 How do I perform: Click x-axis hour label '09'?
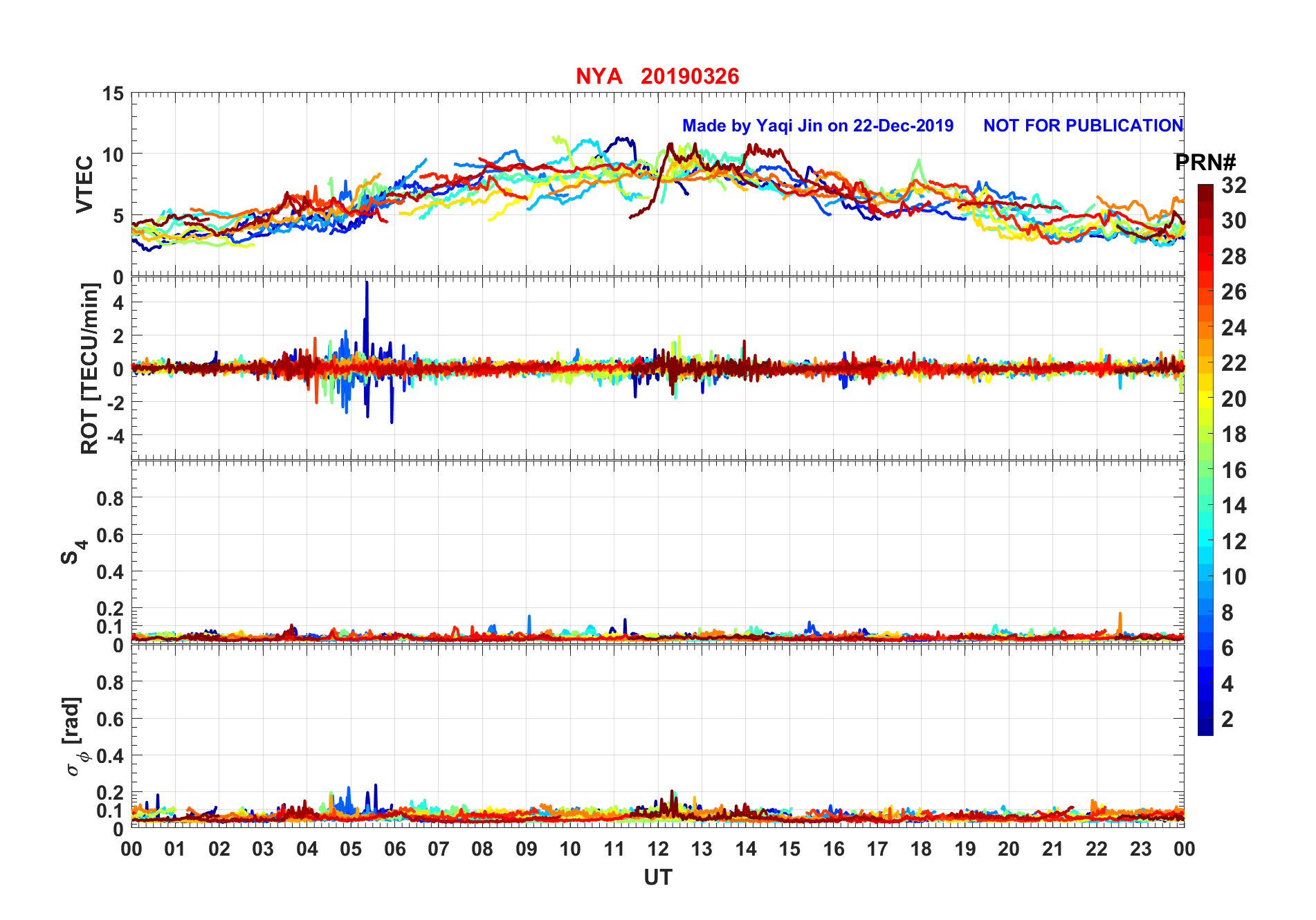coord(527,849)
